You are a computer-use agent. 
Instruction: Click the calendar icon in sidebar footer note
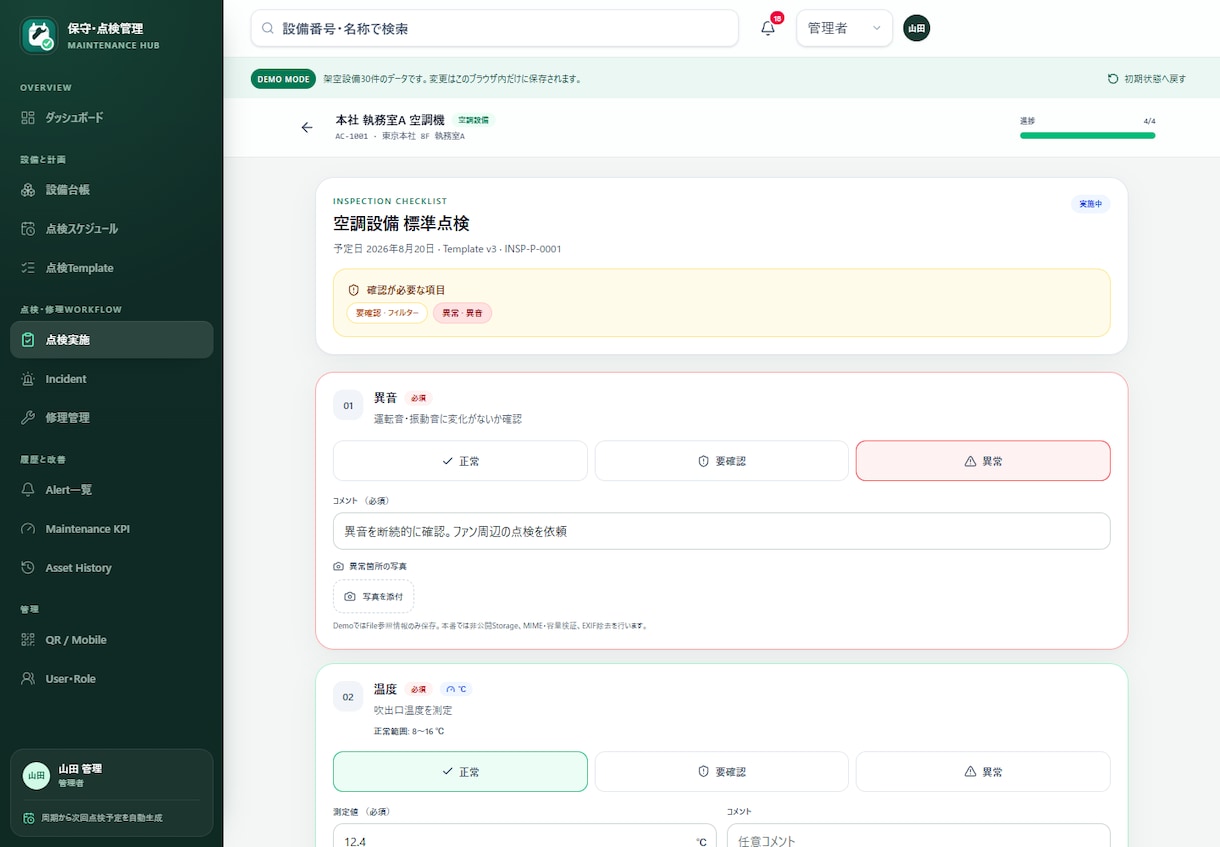[29, 818]
